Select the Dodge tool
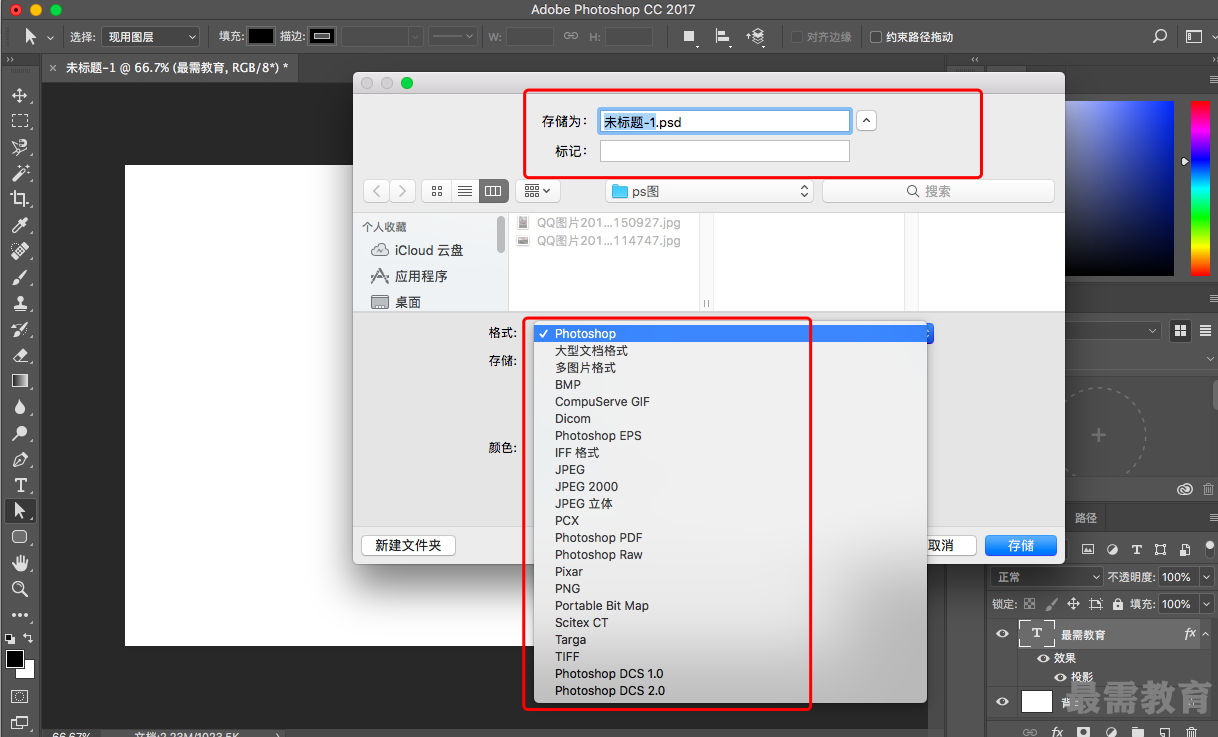The height and width of the screenshot is (737, 1218). (x=19, y=433)
